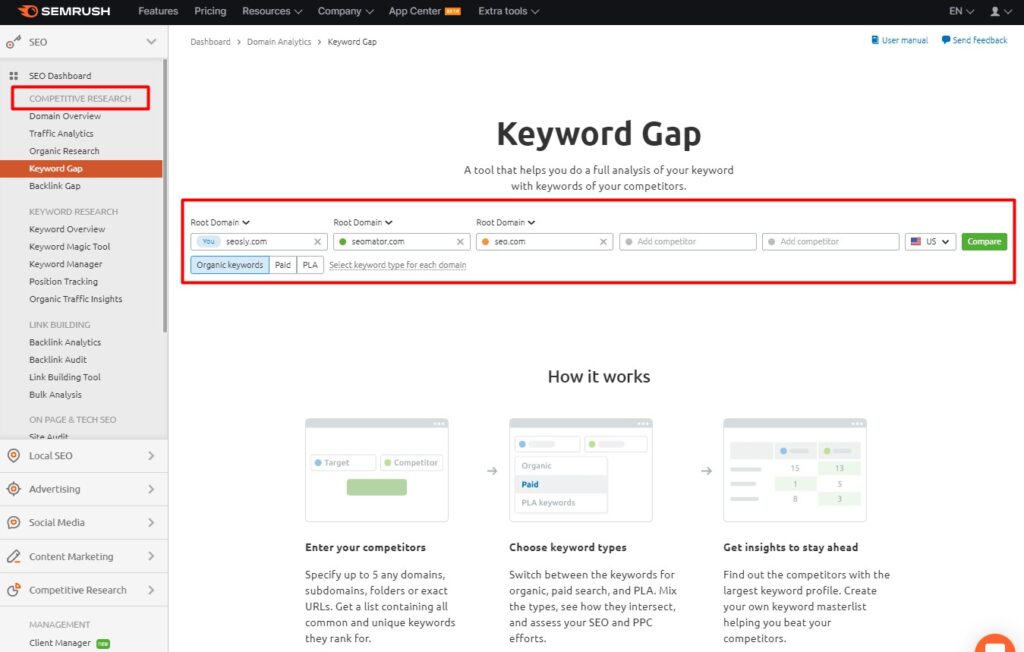The image size is (1024, 652).
Task: Go to Domain Analytics breadcrumb
Action: click(x=278, y=42)
